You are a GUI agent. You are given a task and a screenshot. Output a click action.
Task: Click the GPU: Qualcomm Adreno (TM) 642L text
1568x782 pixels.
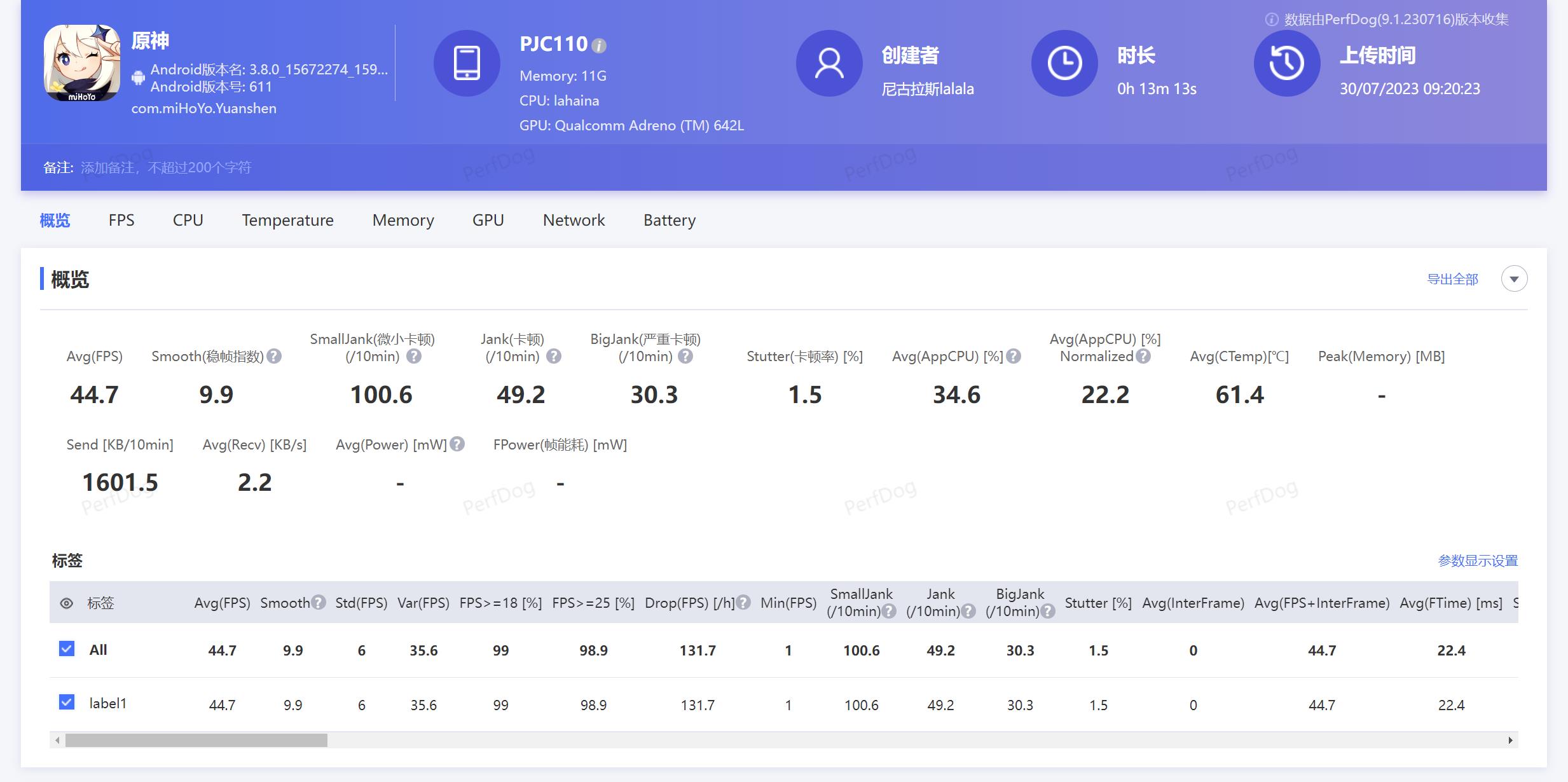pyautogui.click(x=631, y=125)
